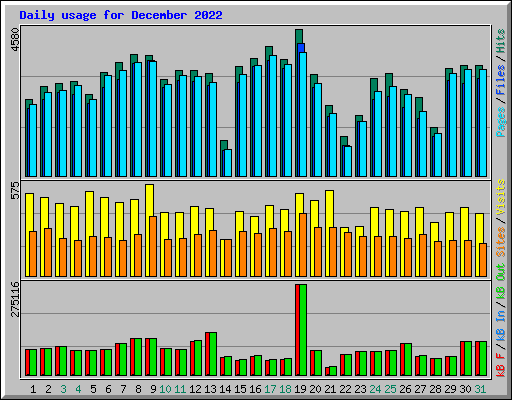Click day 19 on the x-axis
Image resolution: width=512 pixels, height=400 pixels.
pos(300,389)
